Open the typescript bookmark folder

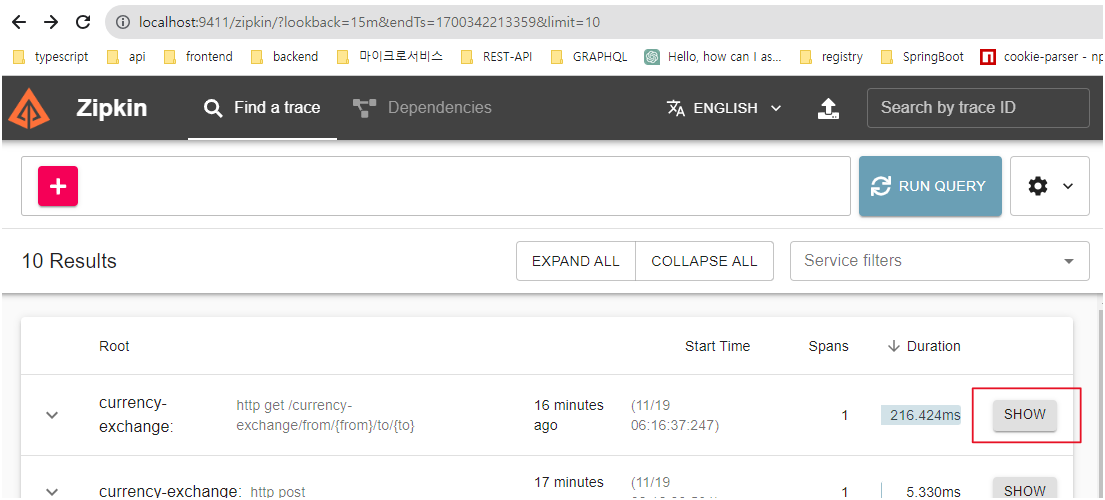pyautogui.click(x=51, y=57)
